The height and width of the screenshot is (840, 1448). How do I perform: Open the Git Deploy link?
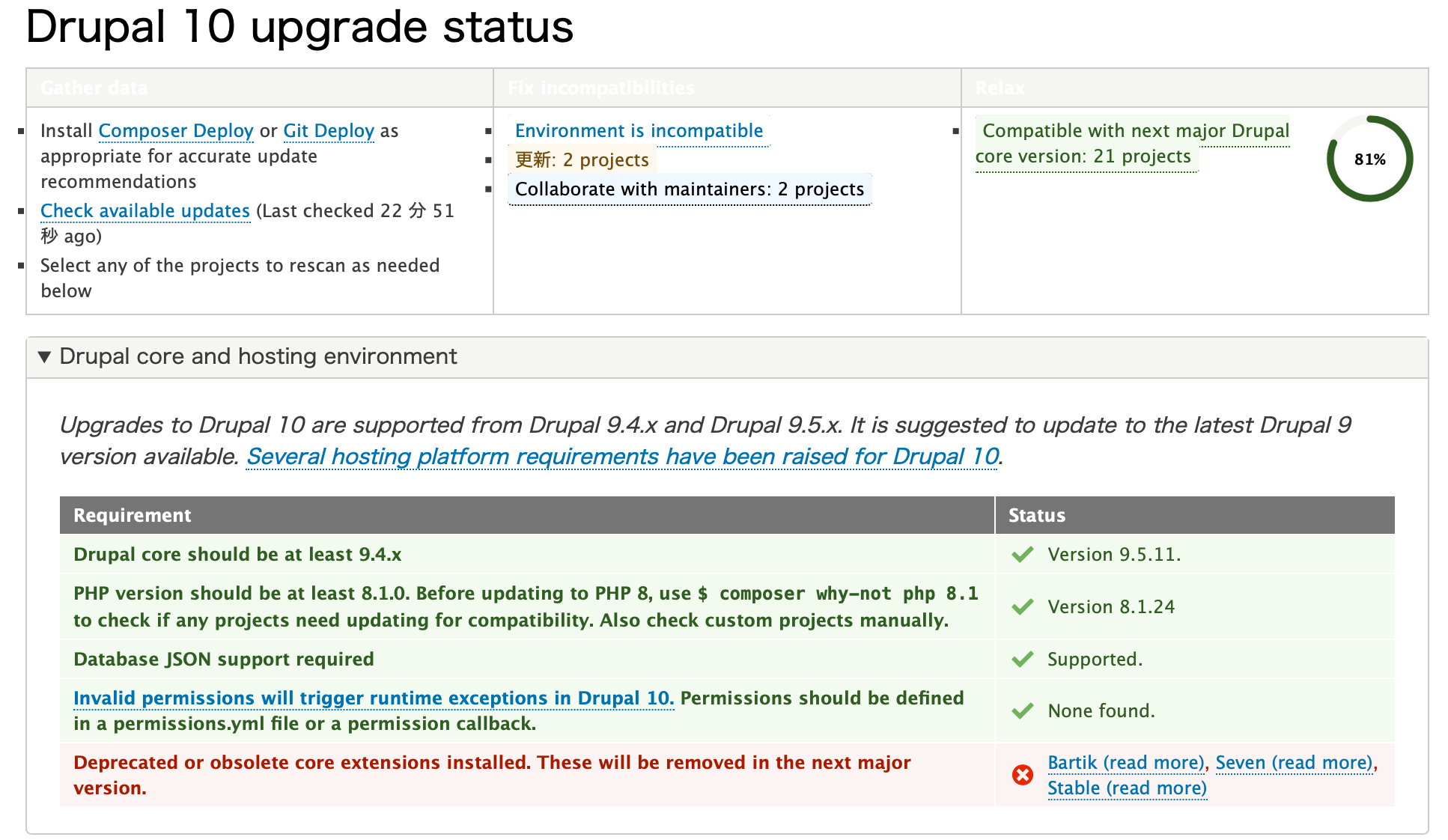(x=328, y=131)
